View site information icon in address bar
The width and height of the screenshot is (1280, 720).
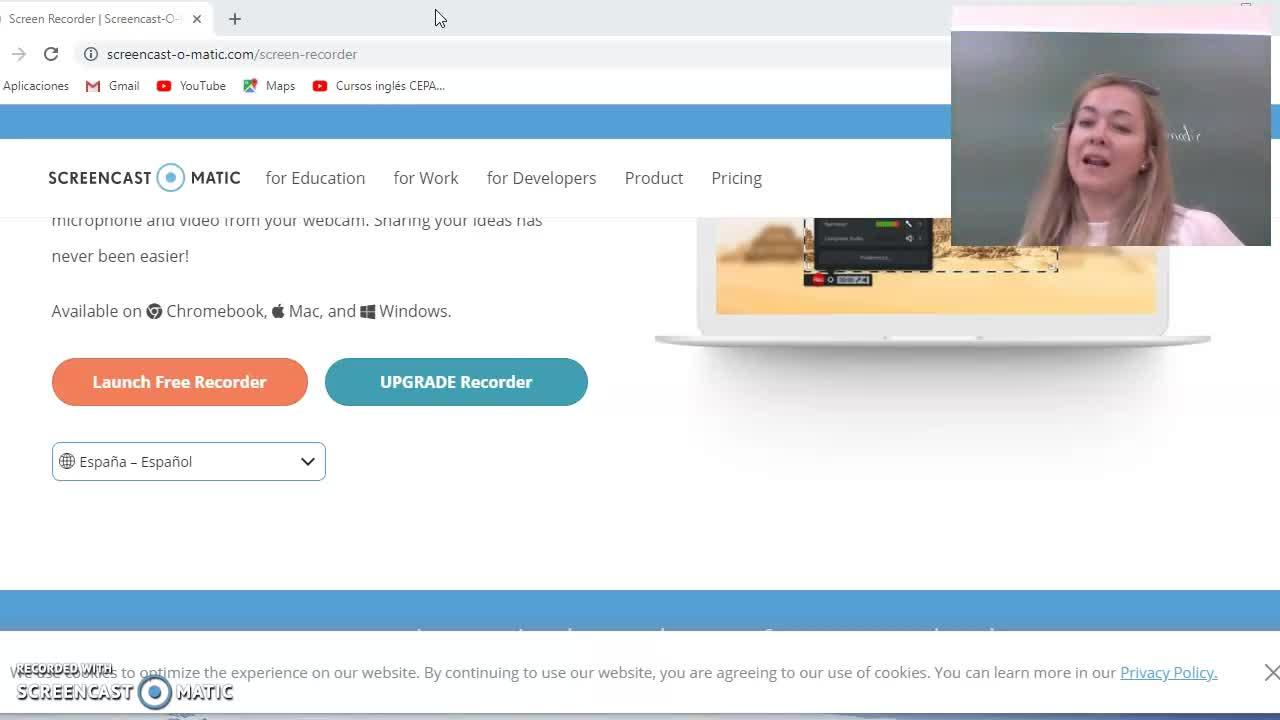coord(90,54)
